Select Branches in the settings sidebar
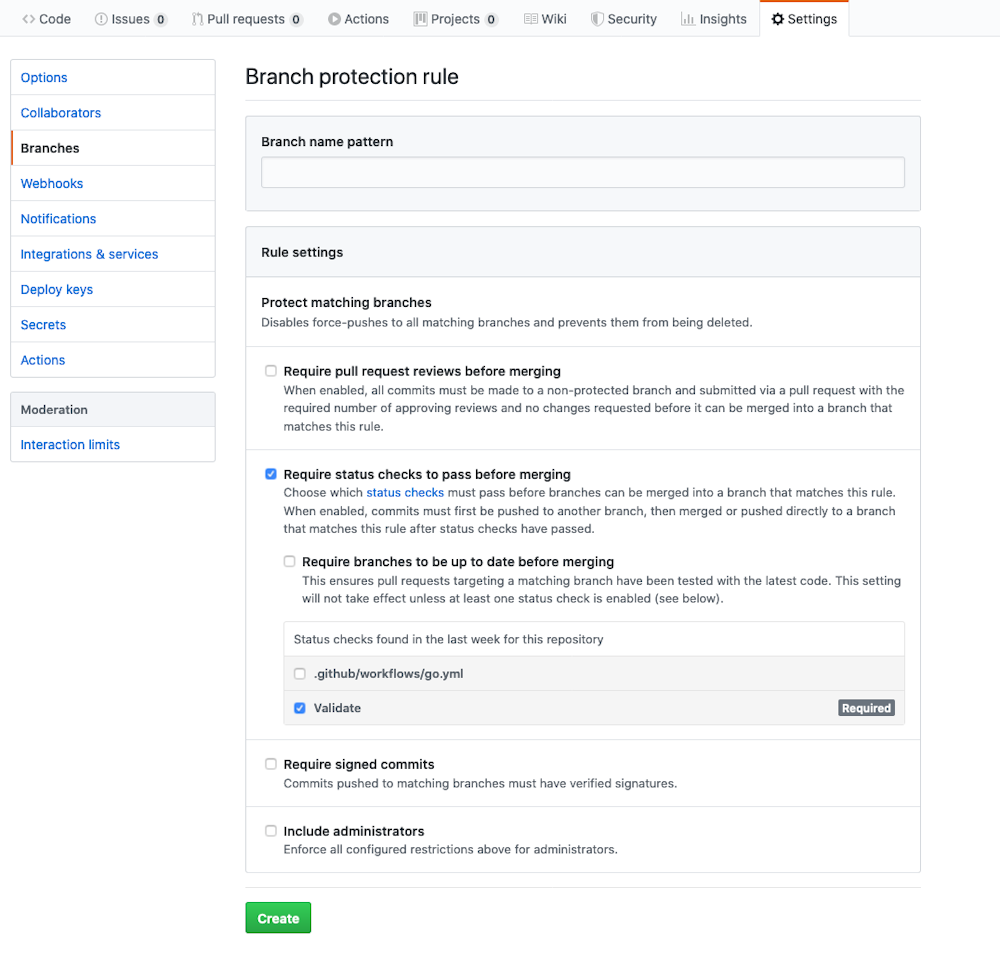The height and width of the screenshot is (953, 1000). pos(49,147)
